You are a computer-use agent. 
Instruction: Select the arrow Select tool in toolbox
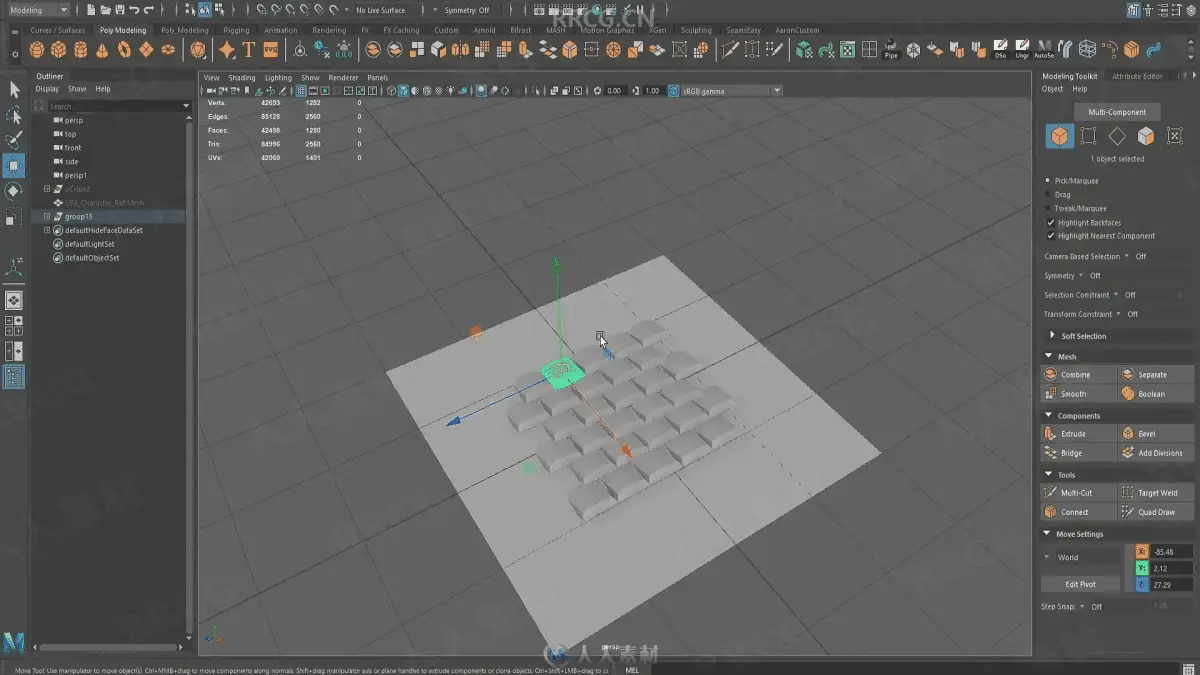[x=14, y=89]
